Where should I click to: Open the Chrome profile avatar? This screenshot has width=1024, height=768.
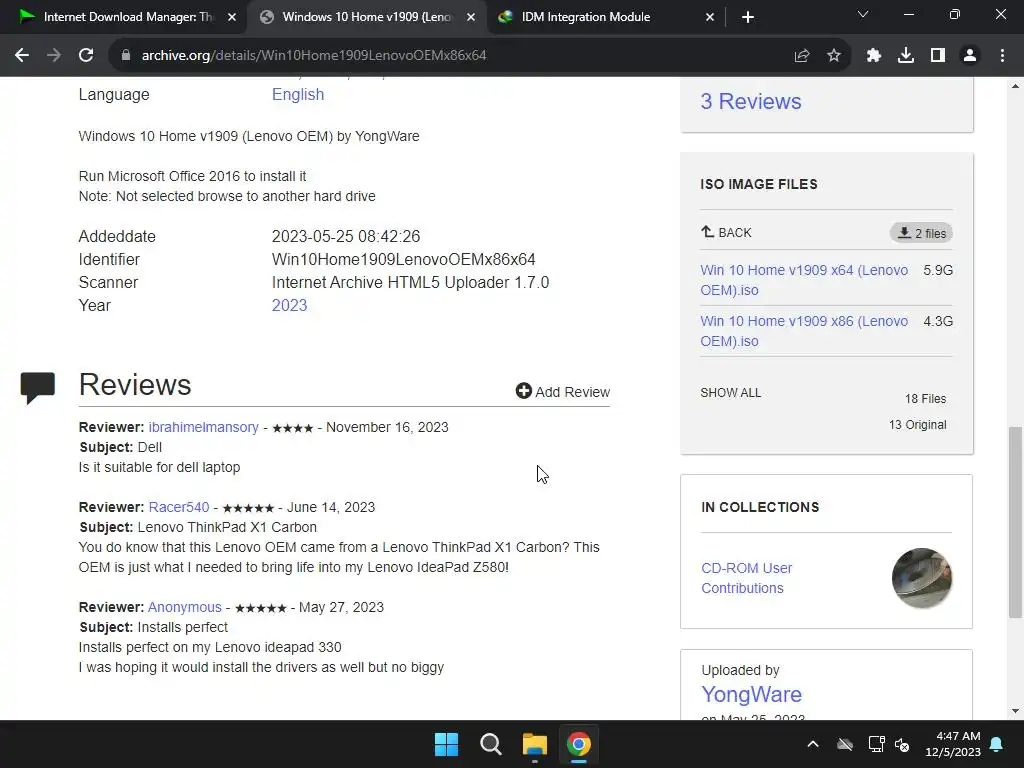pos(970,56)
